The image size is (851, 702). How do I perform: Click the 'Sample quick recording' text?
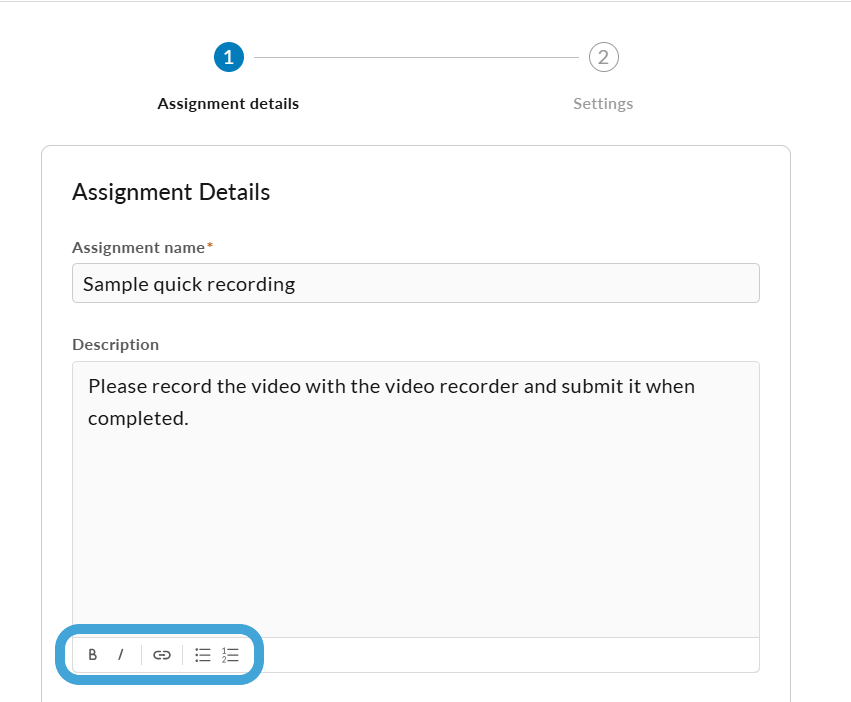click(189, 284)
